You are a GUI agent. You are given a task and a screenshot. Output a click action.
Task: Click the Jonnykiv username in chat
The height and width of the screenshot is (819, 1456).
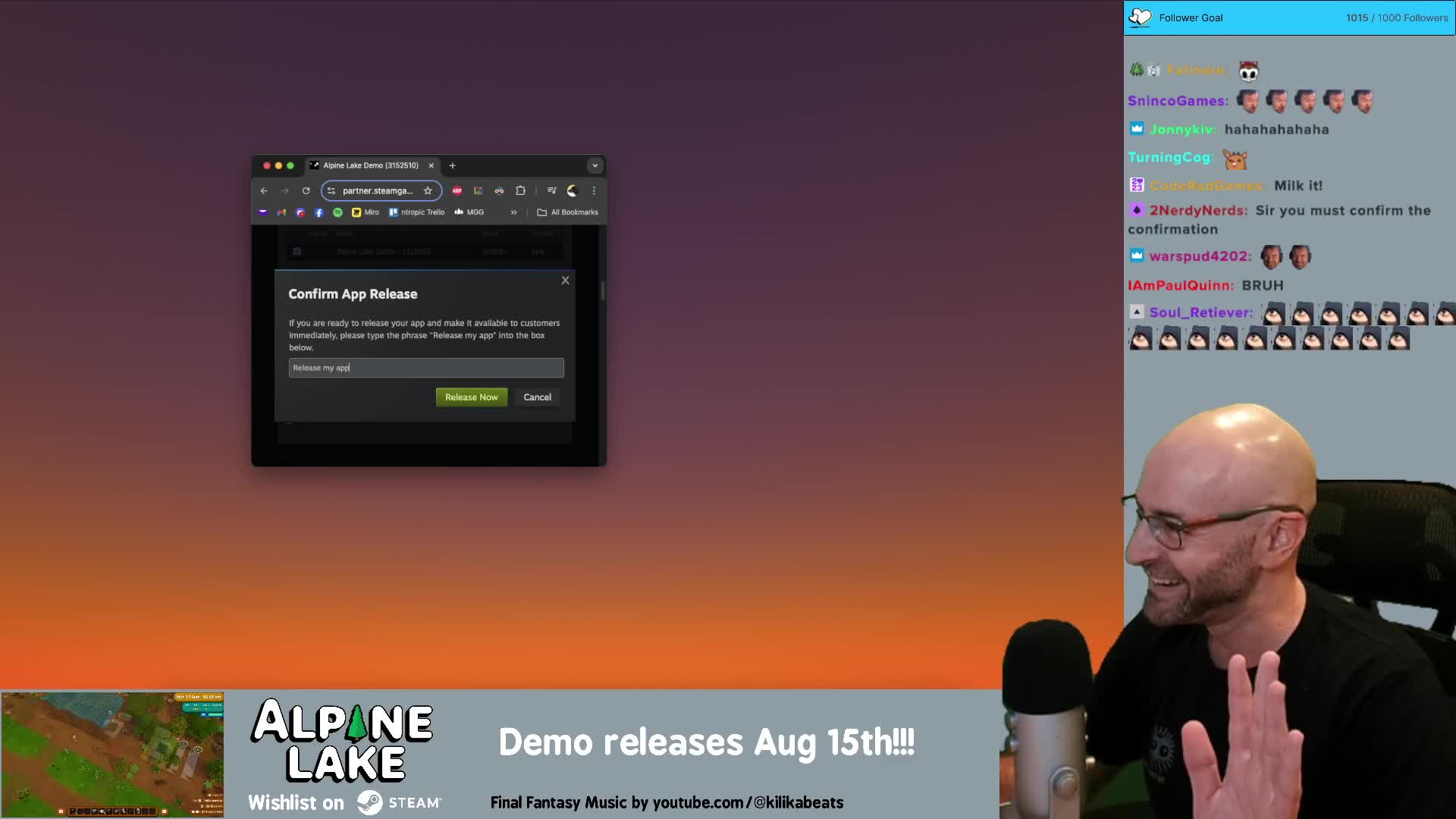[x=1183, y=130]
